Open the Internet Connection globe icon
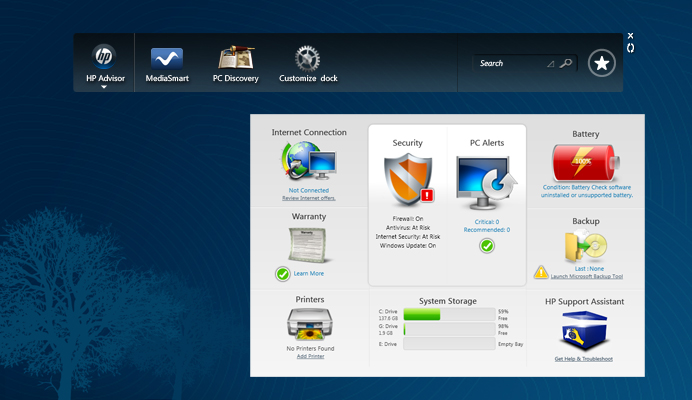 tap(308, 161)
